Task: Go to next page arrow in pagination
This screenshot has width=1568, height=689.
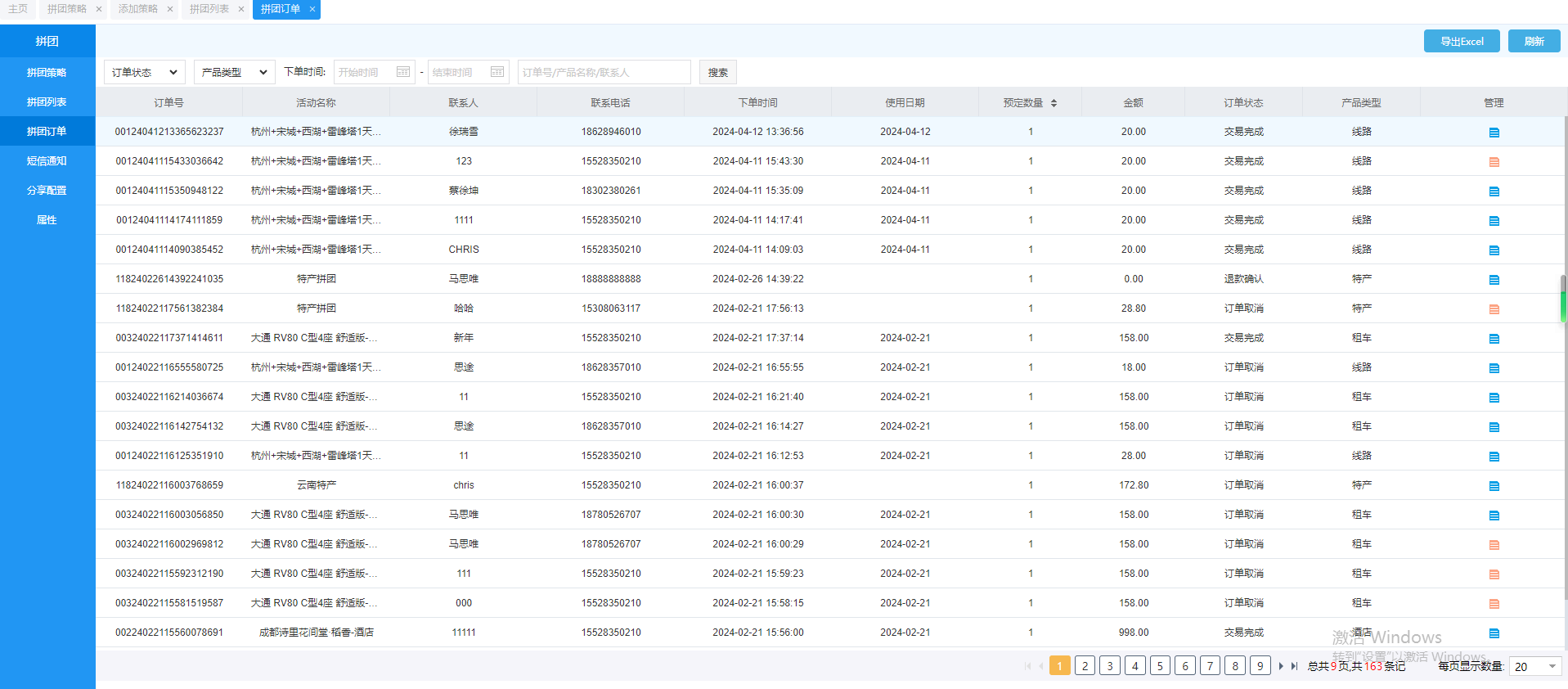Action: [1281, 666]
